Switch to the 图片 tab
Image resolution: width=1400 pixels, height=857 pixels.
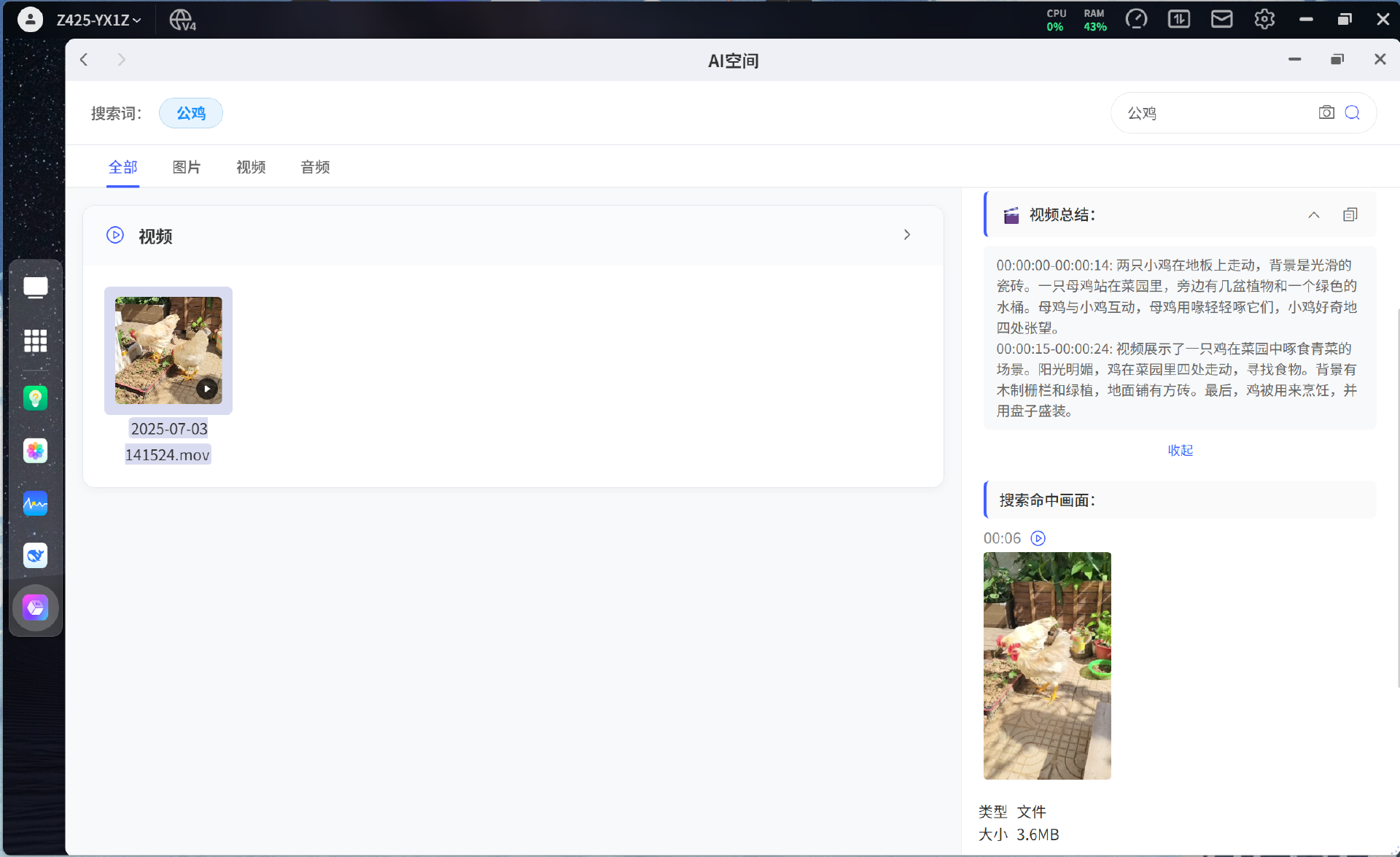coord(187,167)
